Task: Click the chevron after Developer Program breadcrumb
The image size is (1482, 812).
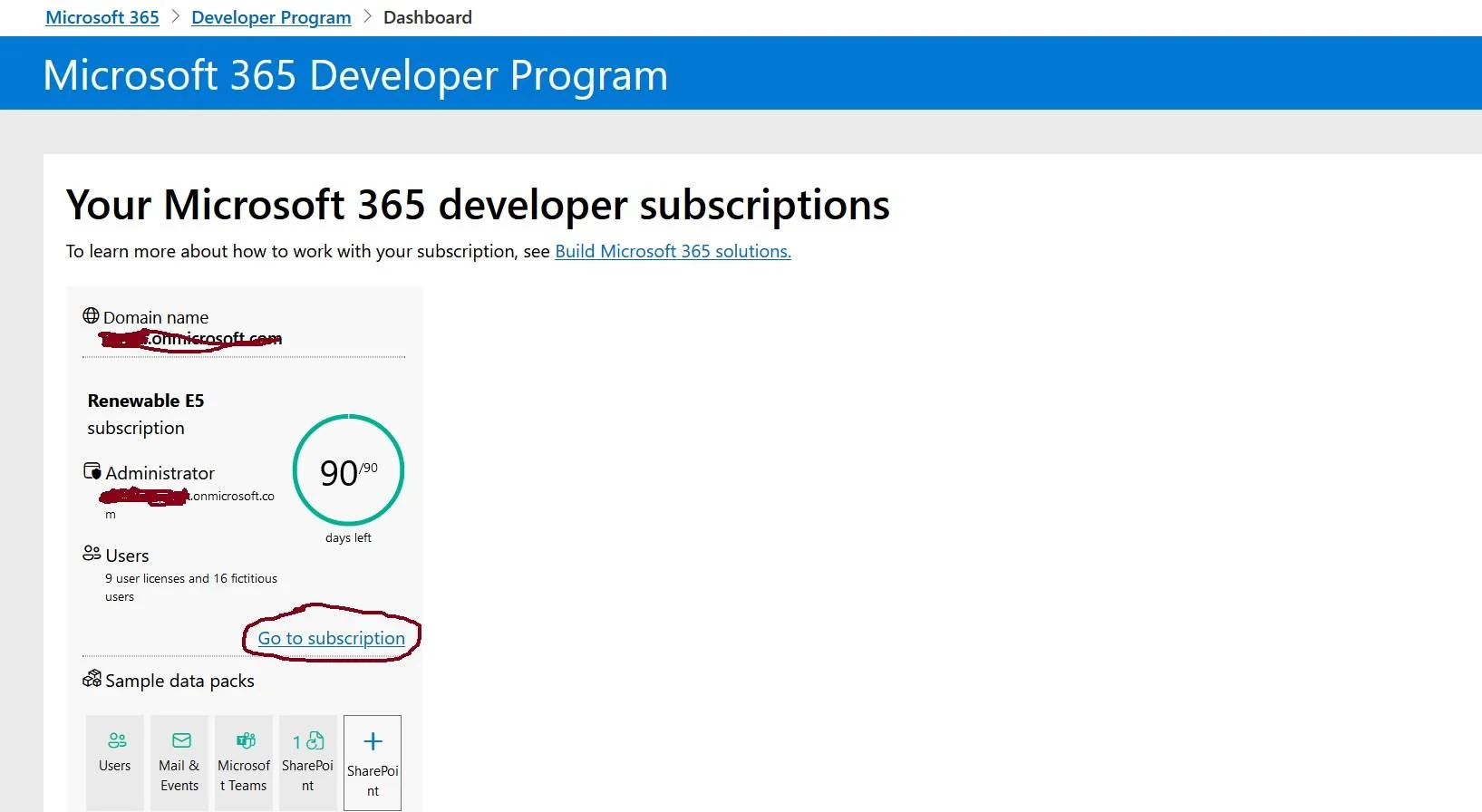Action: pyautogui.click(x=367, y=17)
